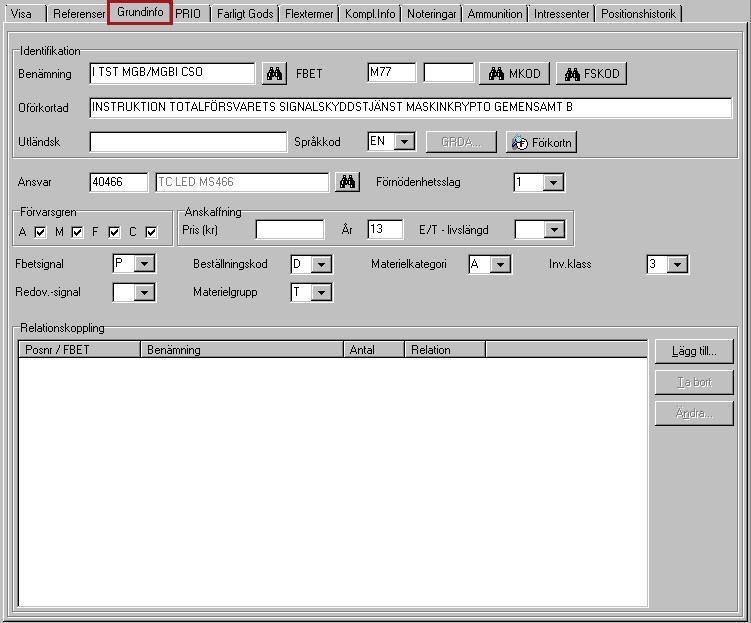Click the Antal column header
751x623 pixels.
(374, 350)
